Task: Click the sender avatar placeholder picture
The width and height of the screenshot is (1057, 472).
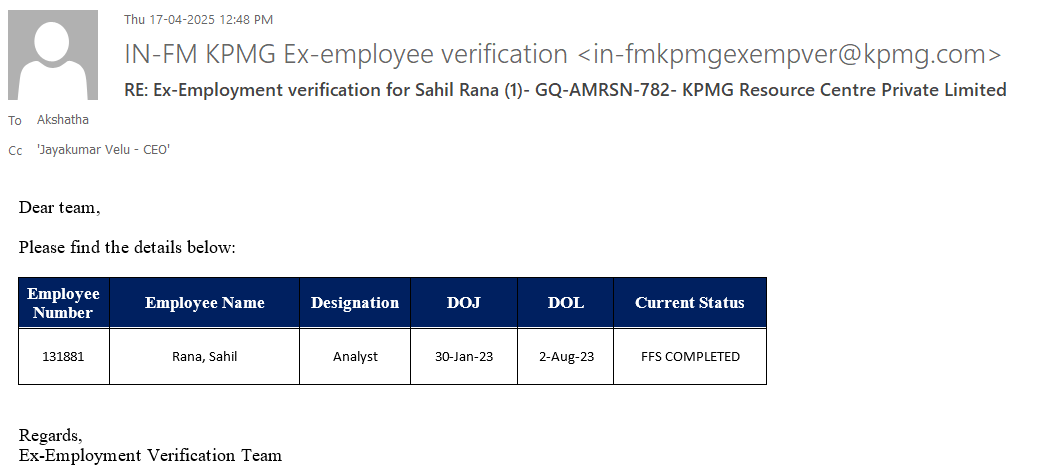Action: click(x=53, y=55)
